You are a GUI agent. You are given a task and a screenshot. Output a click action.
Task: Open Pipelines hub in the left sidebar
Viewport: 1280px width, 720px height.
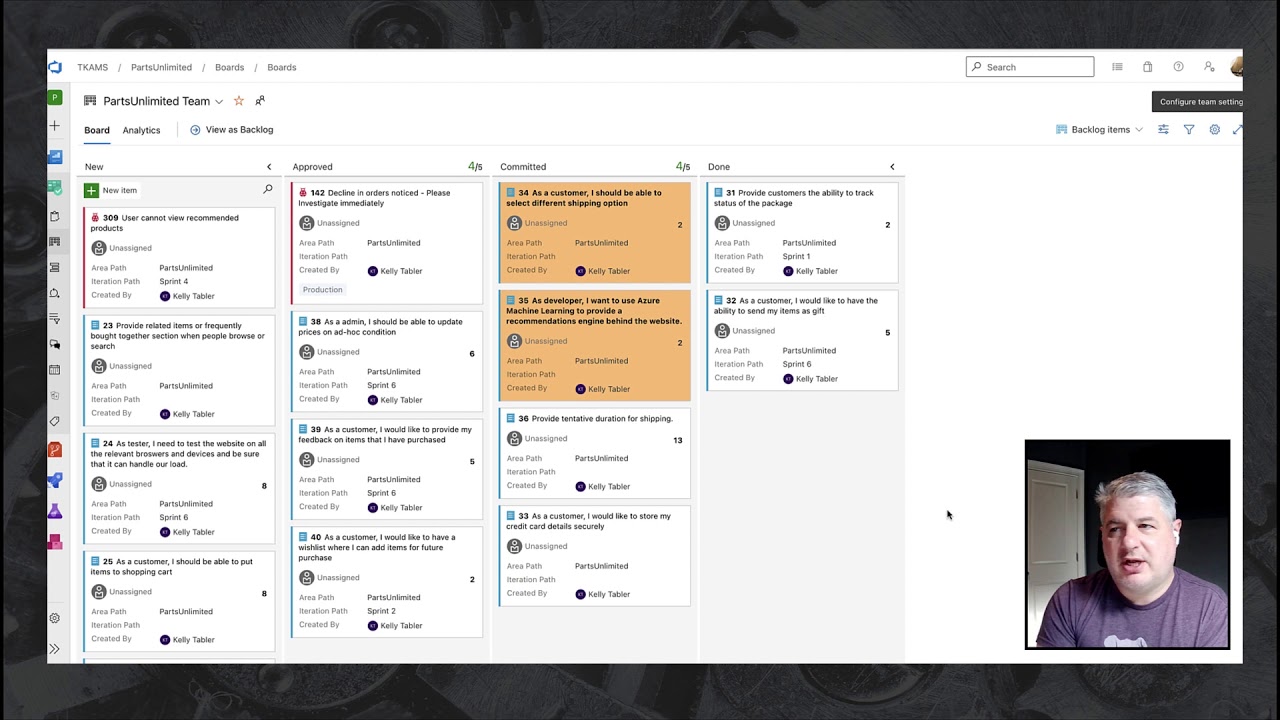point(55,481)
